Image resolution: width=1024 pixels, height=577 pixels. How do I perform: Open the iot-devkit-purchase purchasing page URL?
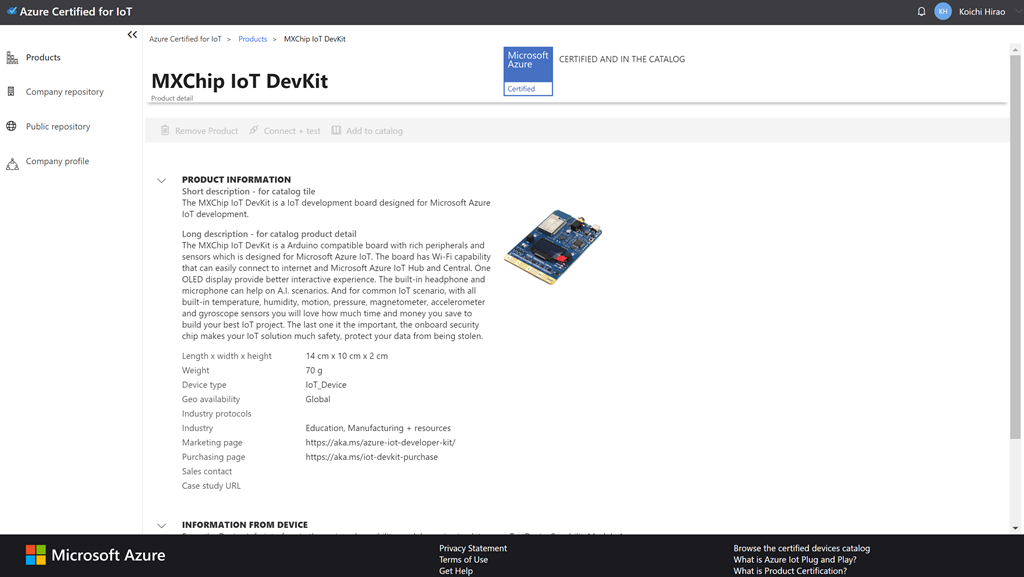[372, 457]
